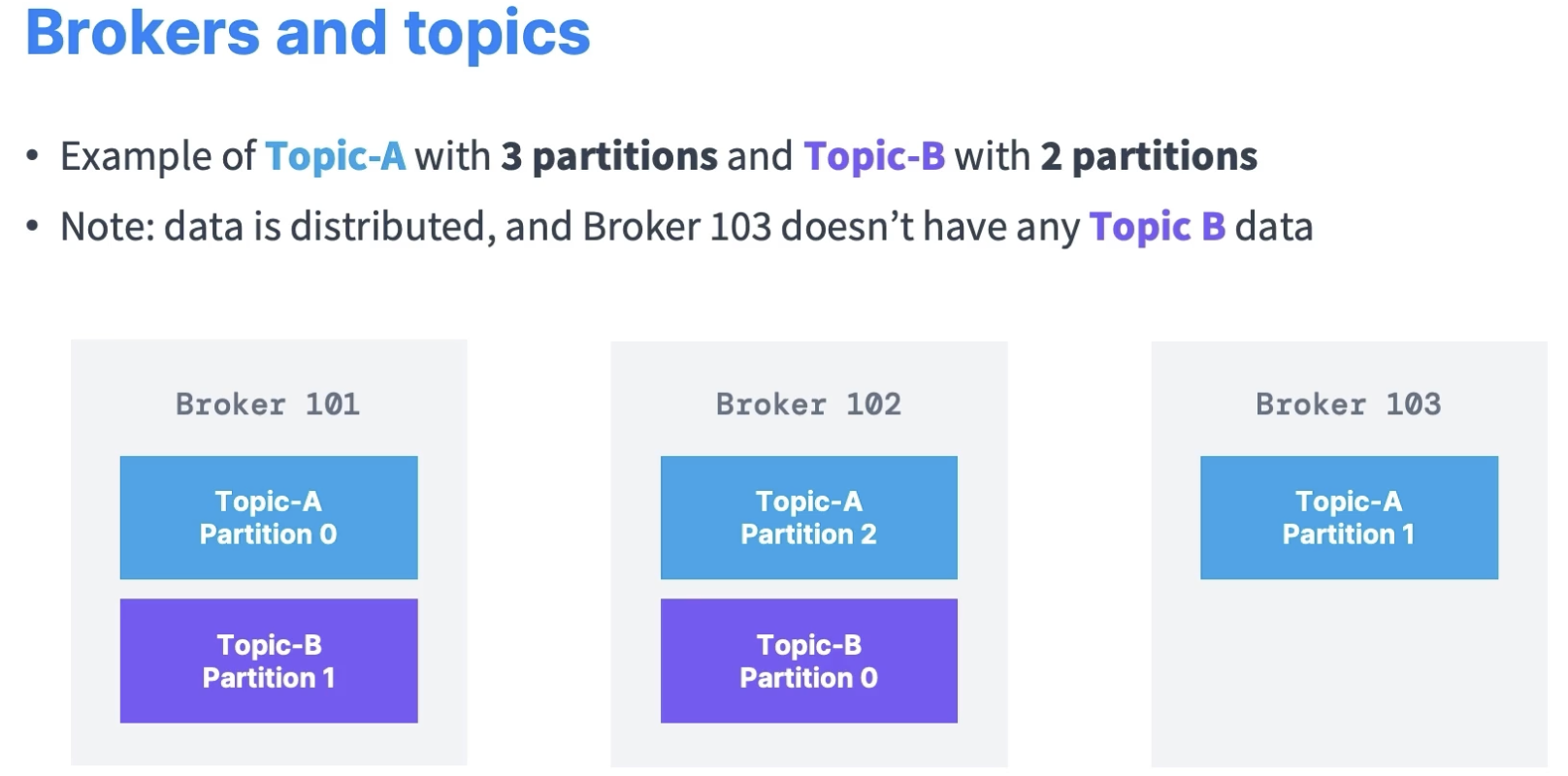This screenshot has height=776, width=1568.
Task: Click blue Topic-A text in first bullet
Action: [x=336, y=156]
